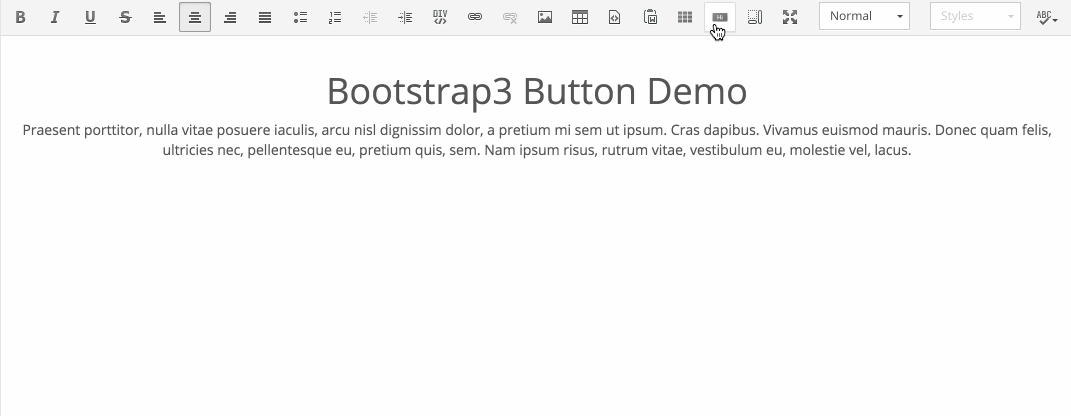
Task: Open the spell check ABC menu
Action: 1046,17
